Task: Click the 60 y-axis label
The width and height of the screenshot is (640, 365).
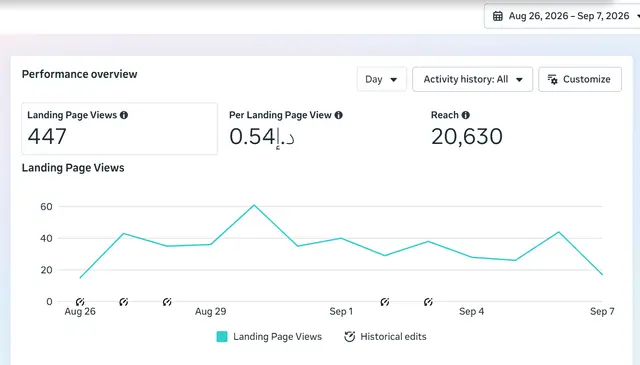Action: point(47,207)
